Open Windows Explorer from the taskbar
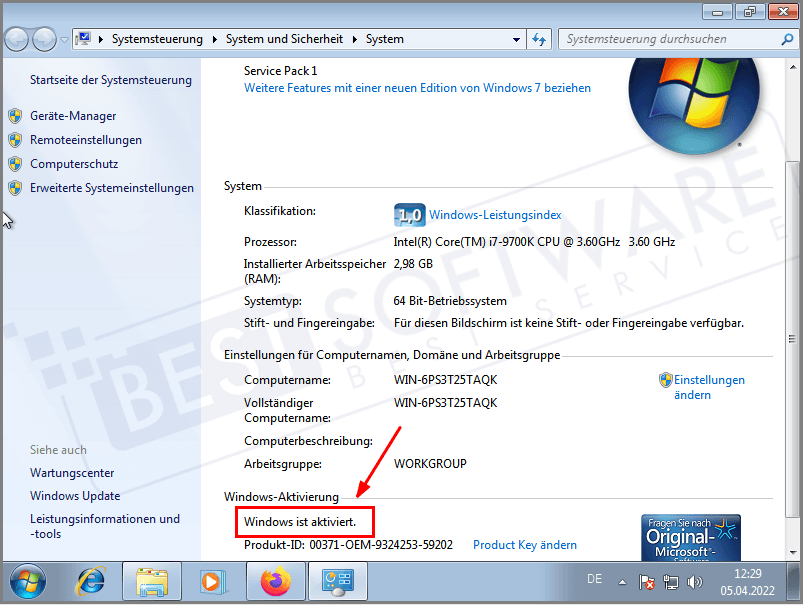 153,581
